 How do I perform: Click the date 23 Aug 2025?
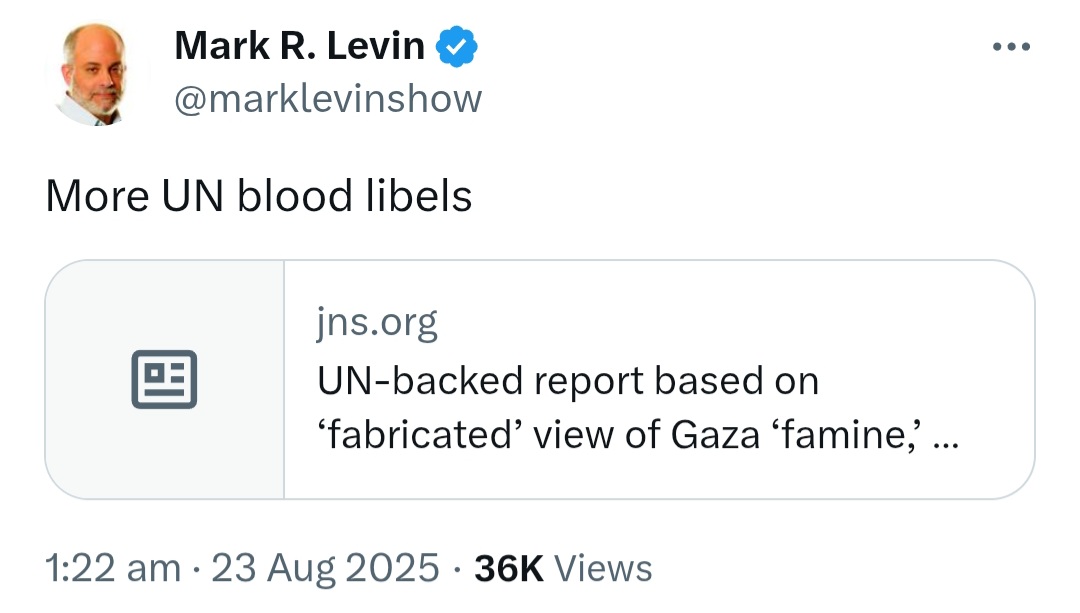325,568
